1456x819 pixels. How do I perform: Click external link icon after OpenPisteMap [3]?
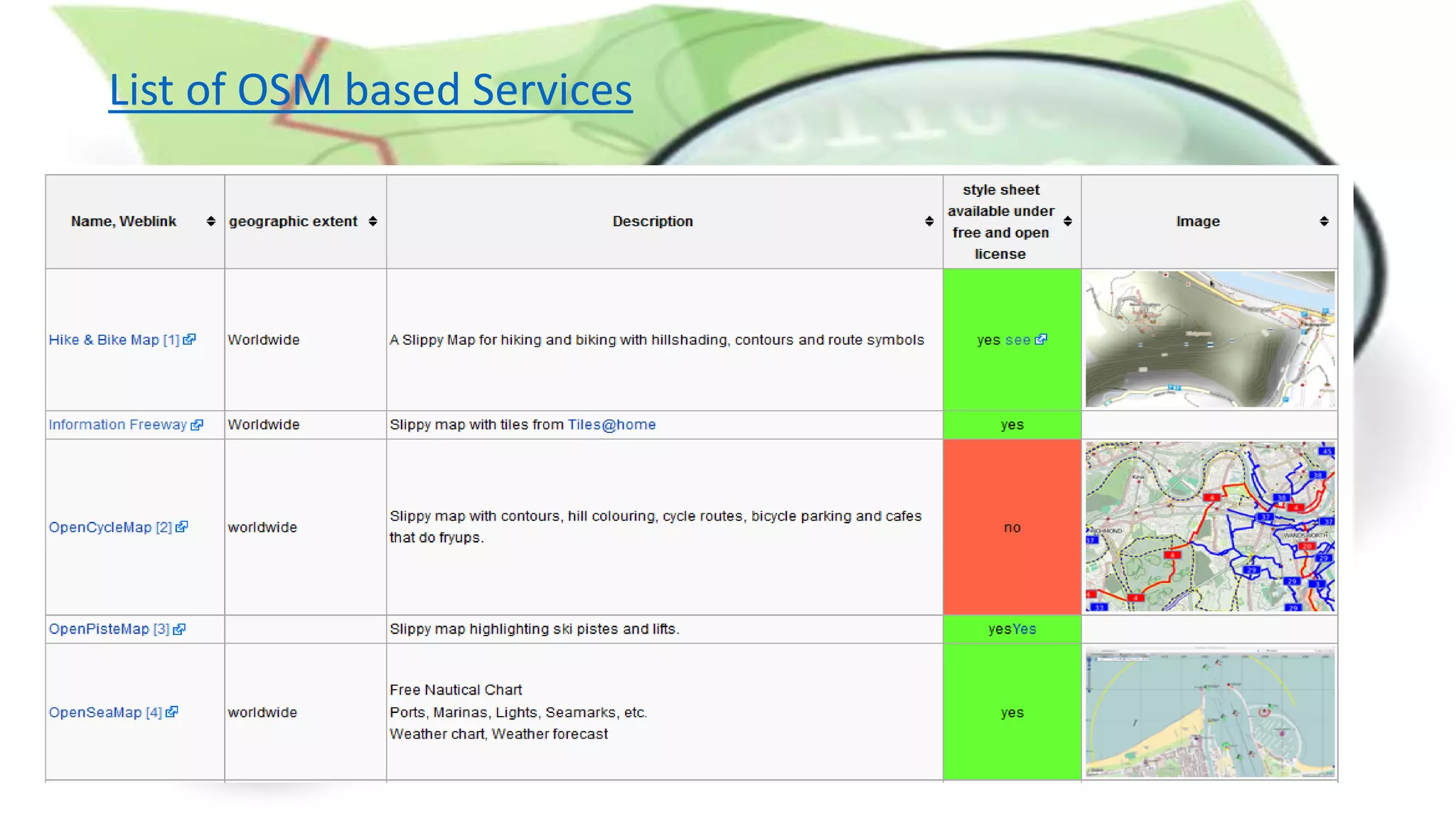coord(179,629)
